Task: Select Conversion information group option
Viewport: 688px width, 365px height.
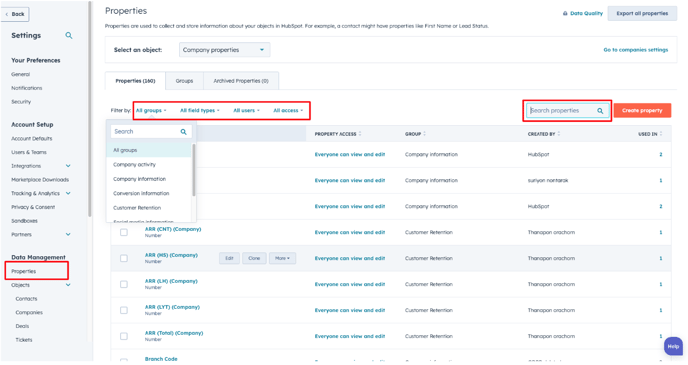Action: coord(149,193)
